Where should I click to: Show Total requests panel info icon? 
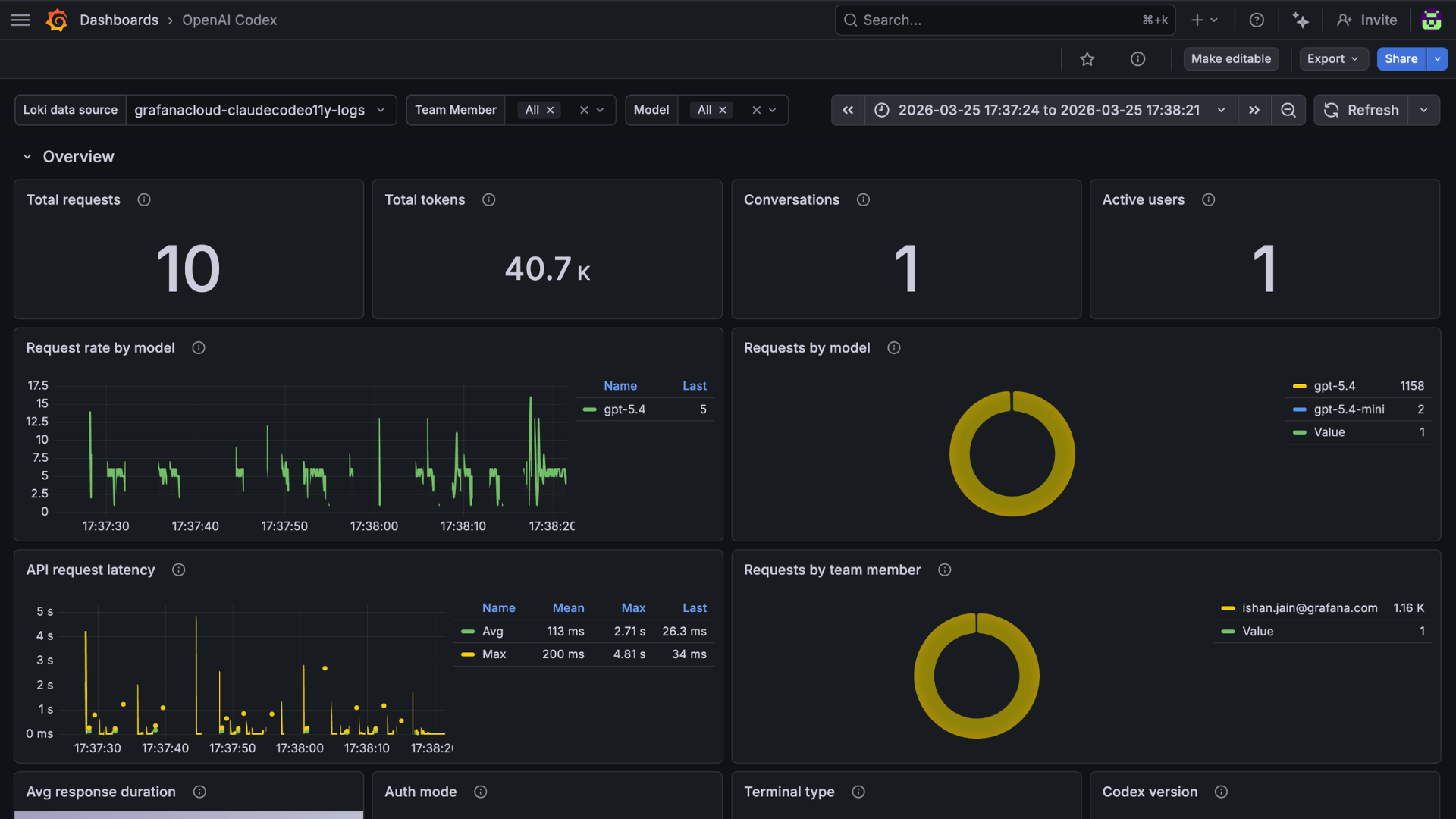(x=144, y=200)
